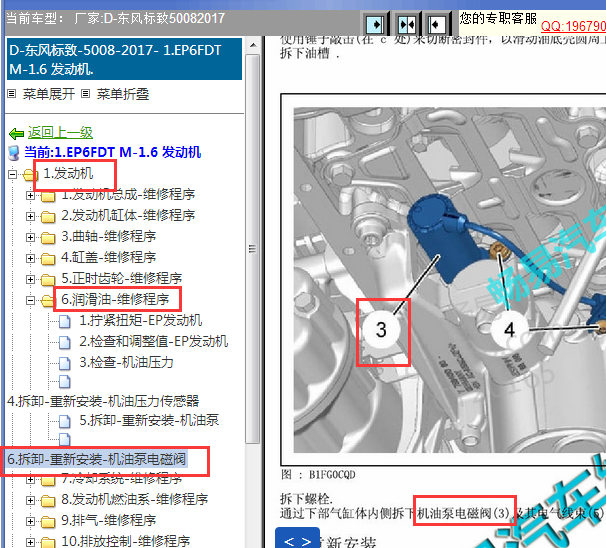
Task: Expand 5.正时齿轮-维修程序 folder
Action: [x=30, y=279]
